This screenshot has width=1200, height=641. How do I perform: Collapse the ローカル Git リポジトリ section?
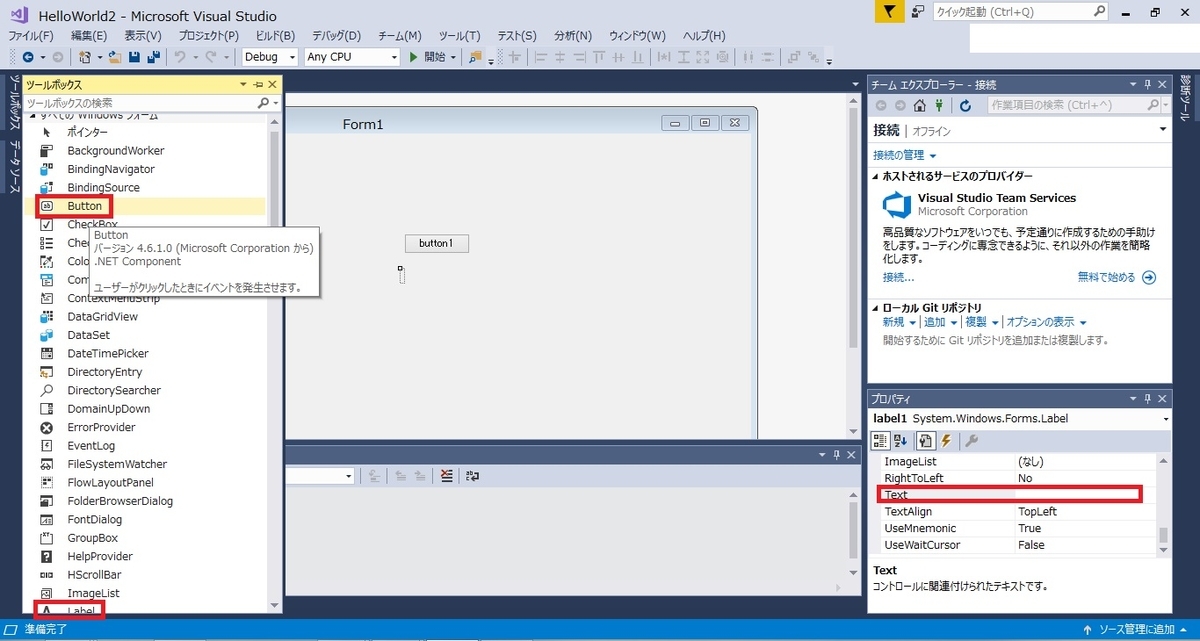click(x=875, y=308)
